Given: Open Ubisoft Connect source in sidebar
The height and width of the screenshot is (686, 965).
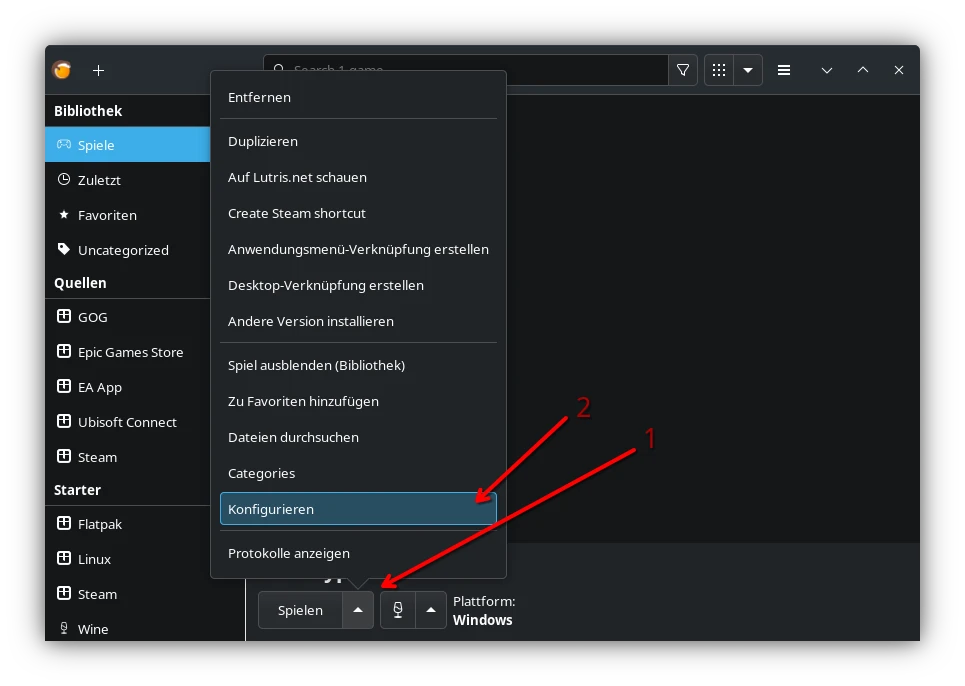Looking at the screenshot, I should pyautogui.click(x=64, y=421).
